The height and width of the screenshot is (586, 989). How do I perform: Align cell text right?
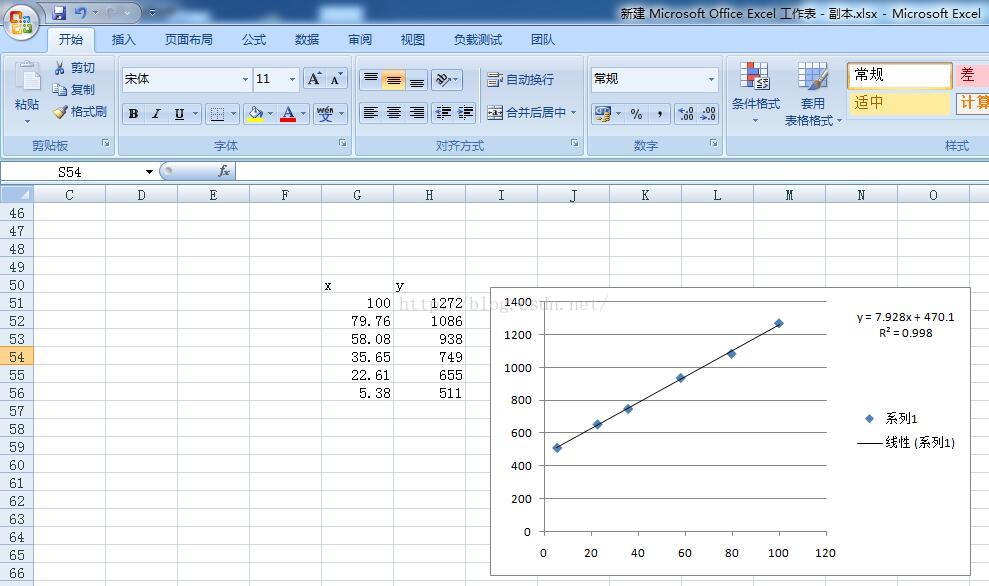click(x=416, y=113)
